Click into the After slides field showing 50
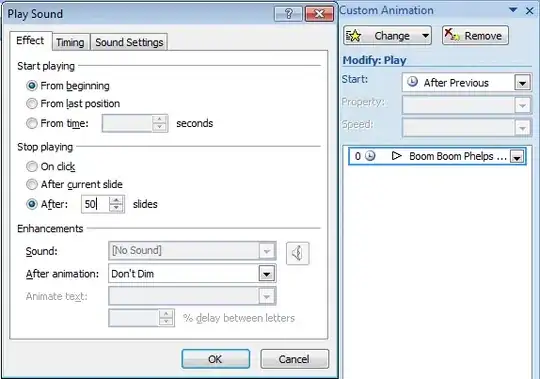The width and height of the screenshot is (540, 379). [x=96, y=204]
